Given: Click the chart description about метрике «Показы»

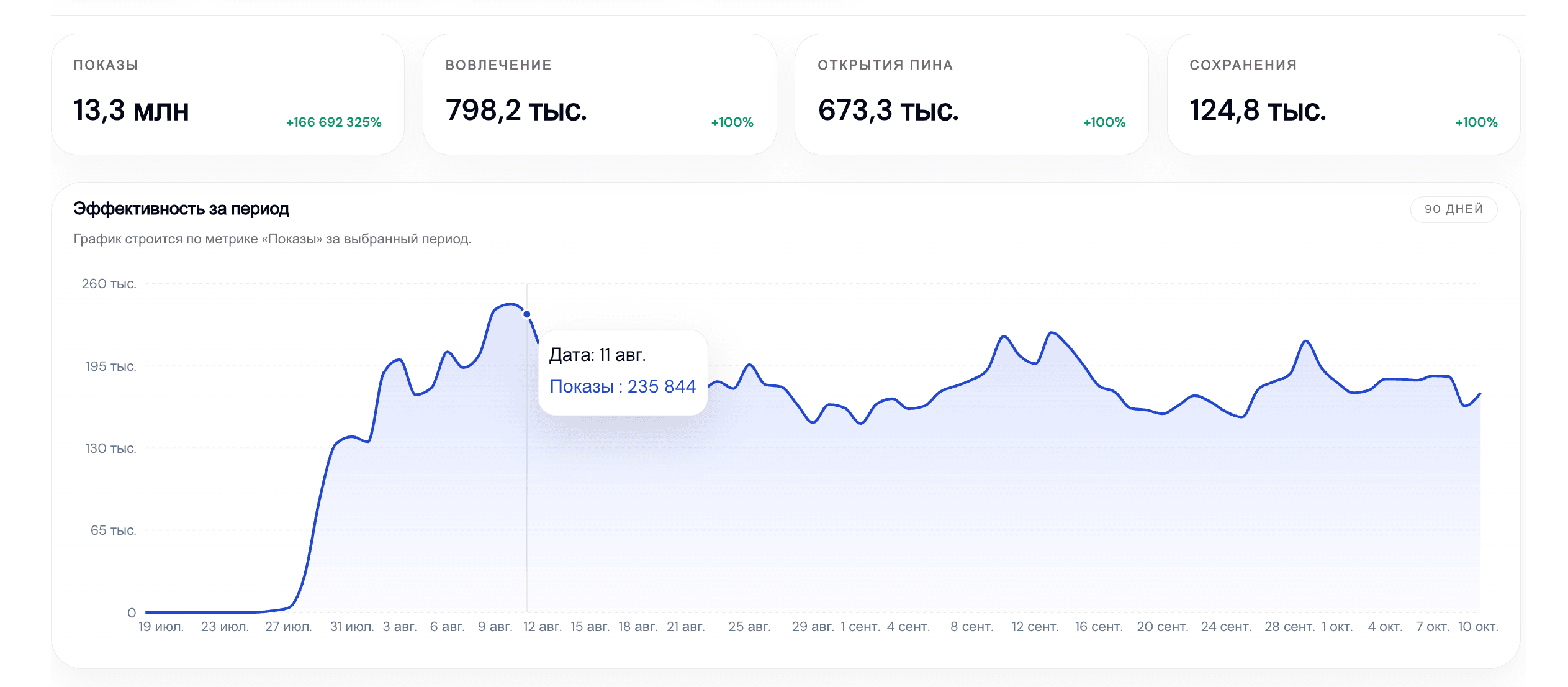Looking at the screenshot, I should click(272, 239).
